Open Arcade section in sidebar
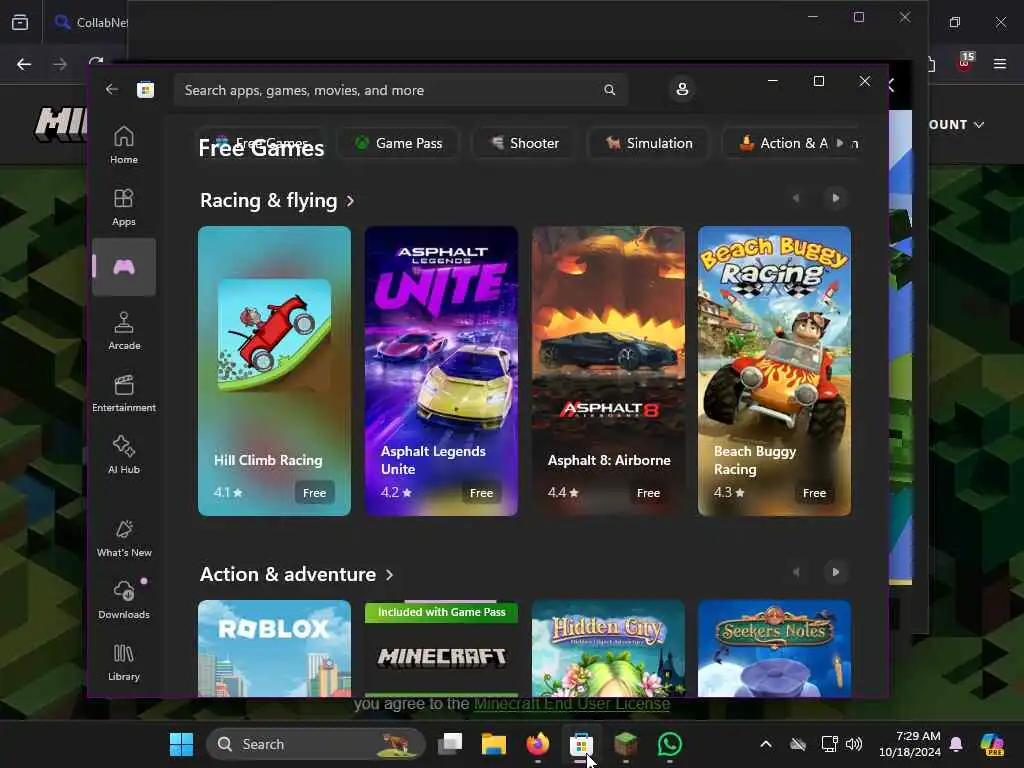 pyautogui.click(x=123, y=331)
